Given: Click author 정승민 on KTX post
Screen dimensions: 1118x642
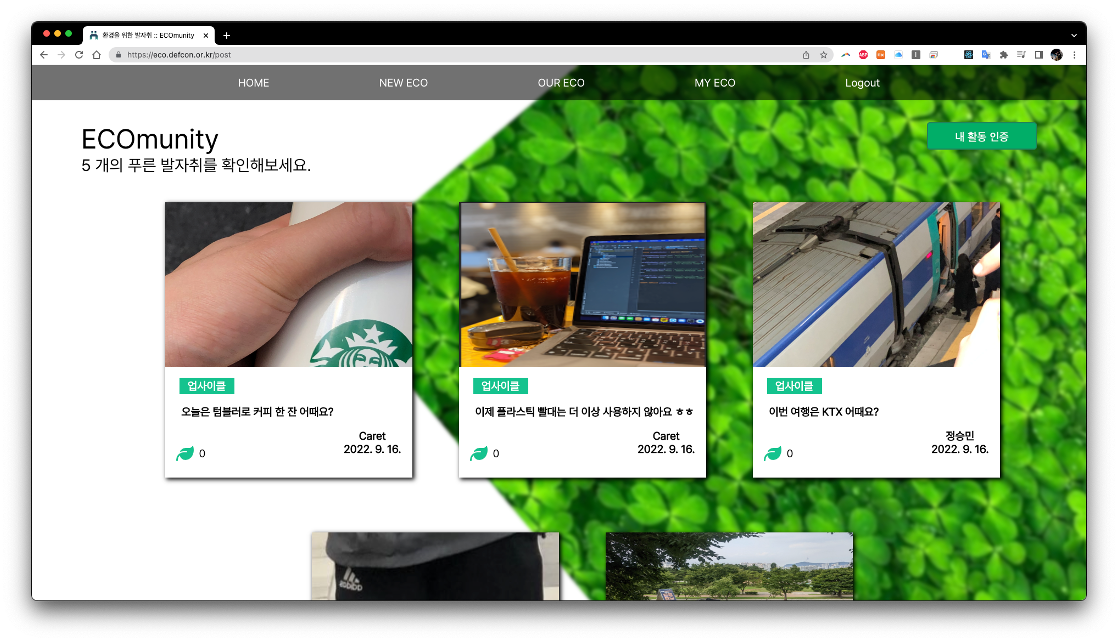Looking at the screenshot, I should [960, 436].
